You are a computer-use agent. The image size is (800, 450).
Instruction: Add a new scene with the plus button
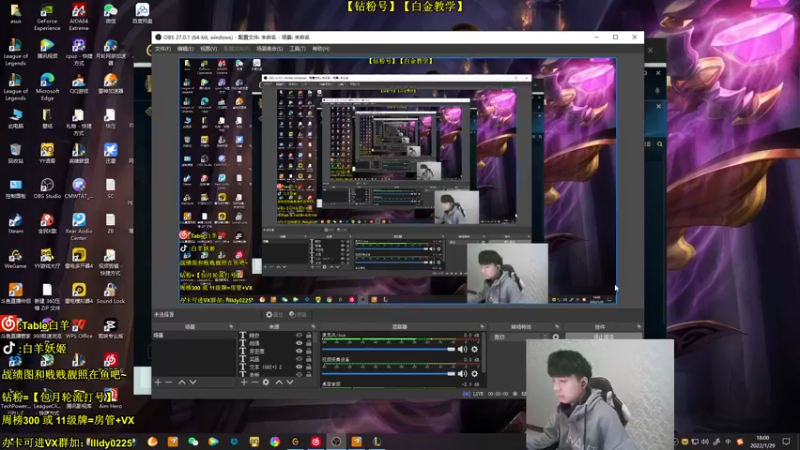pyautogui.click(x=158, y=382)
